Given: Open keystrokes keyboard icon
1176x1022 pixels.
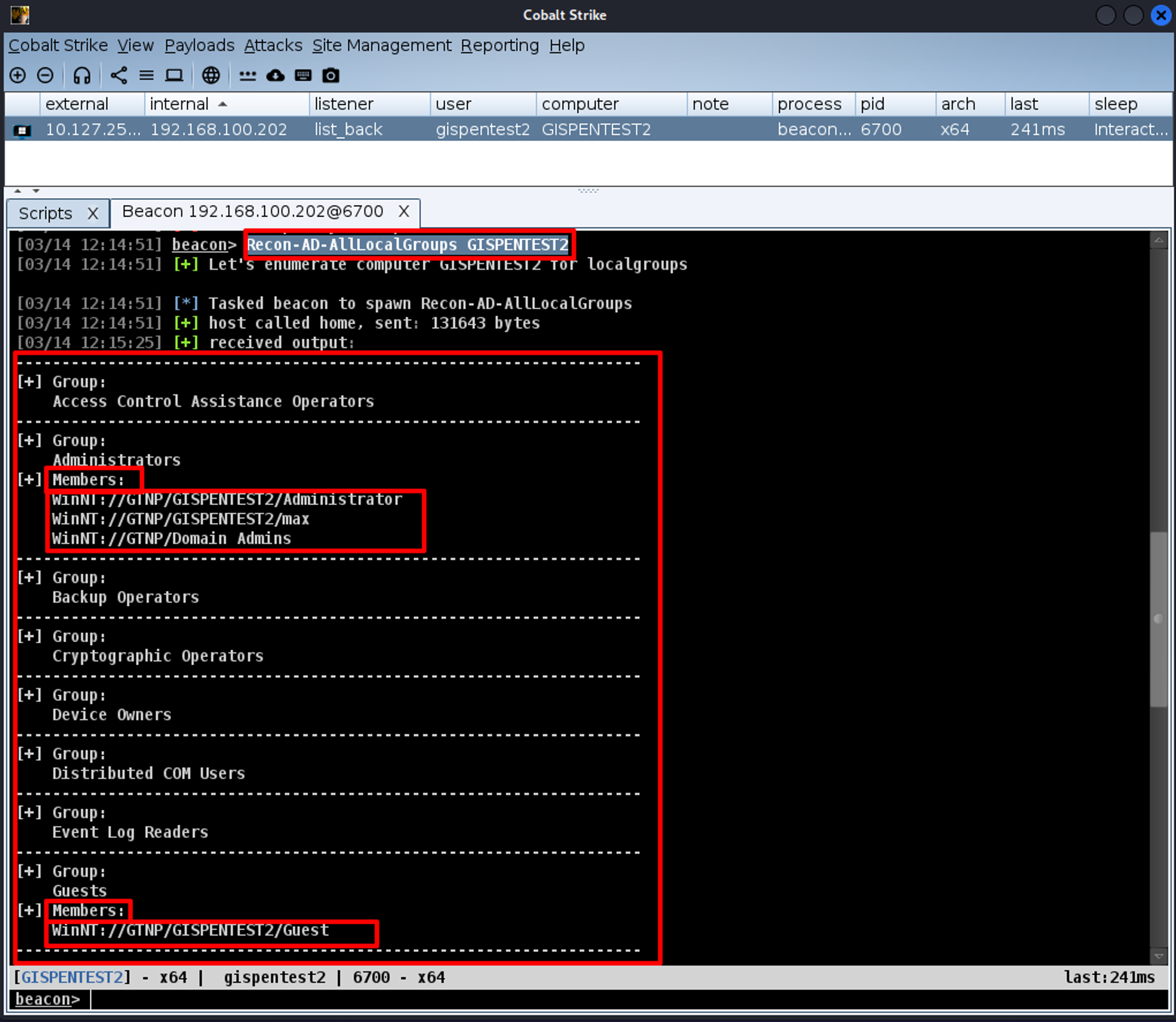Looking at the screenshot, I should tap(303, 75).
